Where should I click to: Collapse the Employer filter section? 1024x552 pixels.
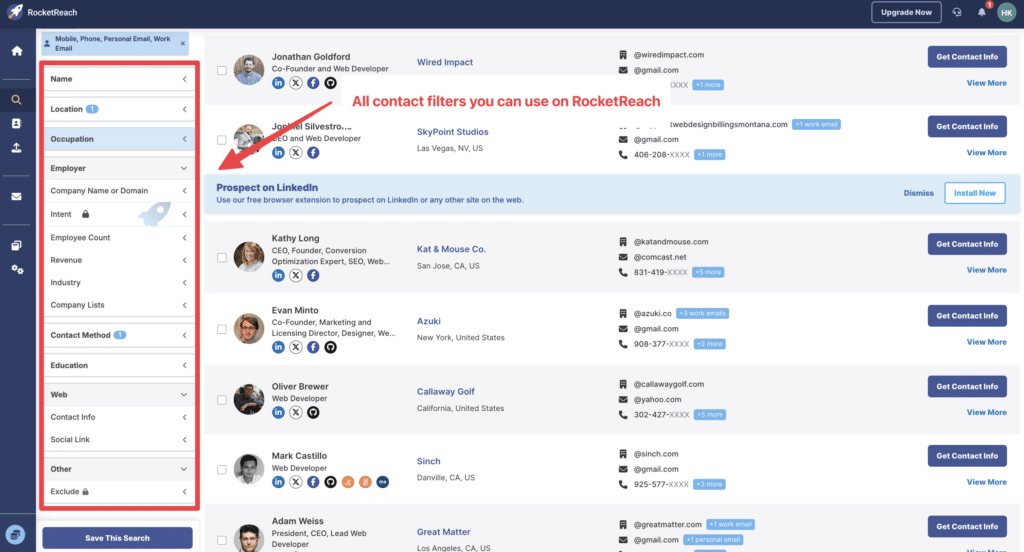point(119,169)
